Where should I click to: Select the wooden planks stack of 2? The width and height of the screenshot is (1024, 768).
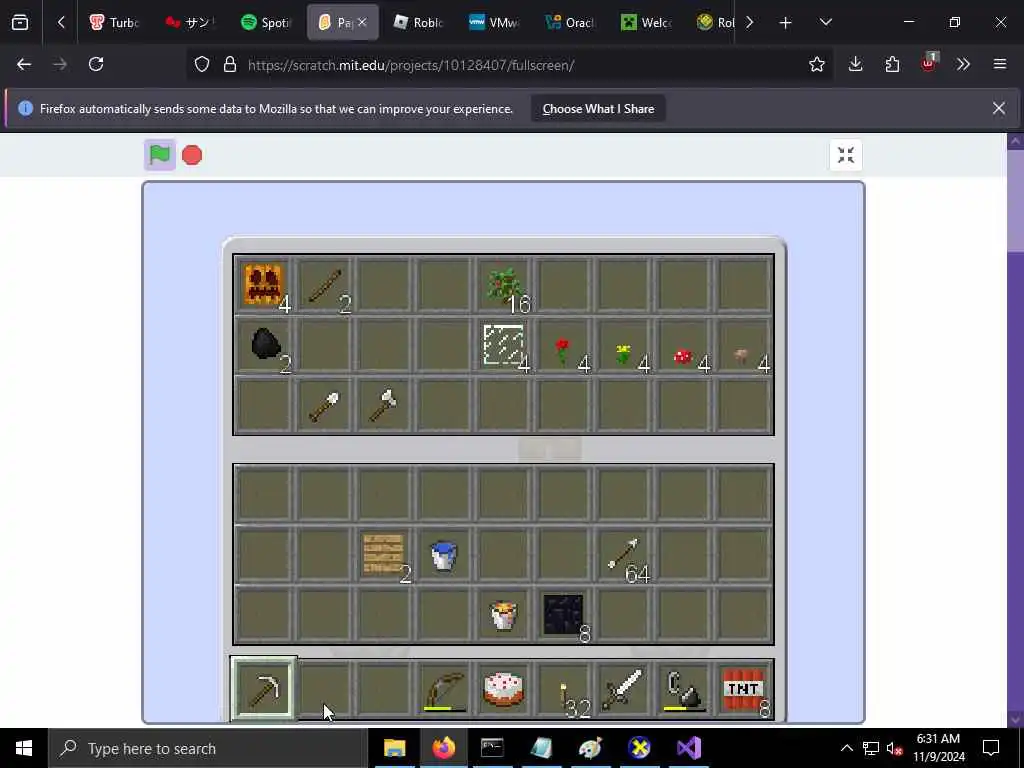384,555
